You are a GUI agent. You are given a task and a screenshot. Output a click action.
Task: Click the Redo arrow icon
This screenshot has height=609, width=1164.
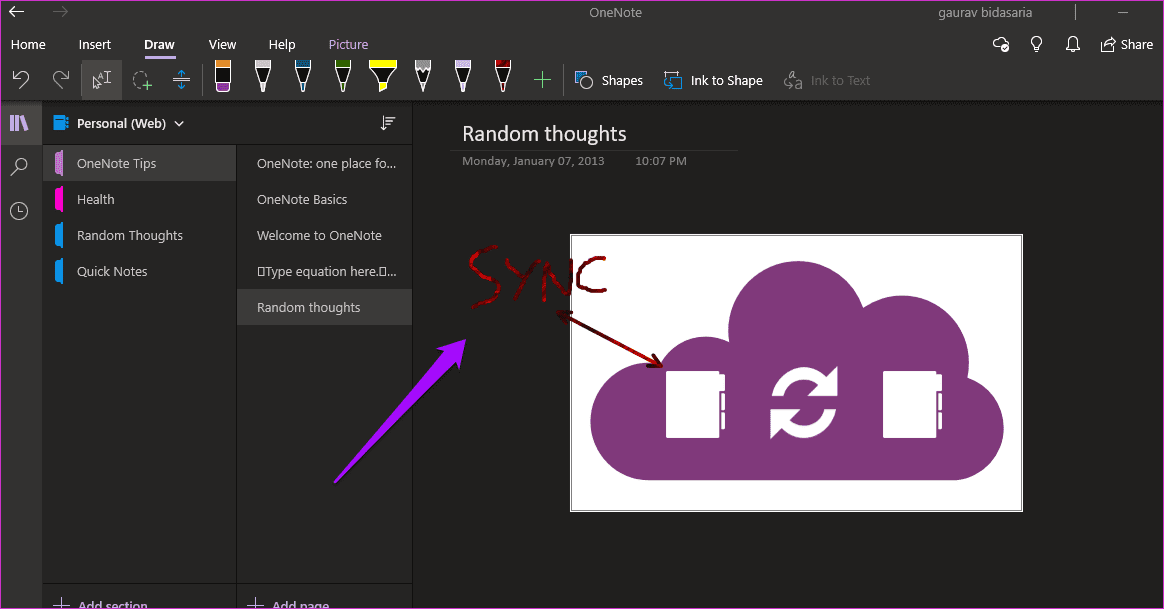tap(61, 79)
